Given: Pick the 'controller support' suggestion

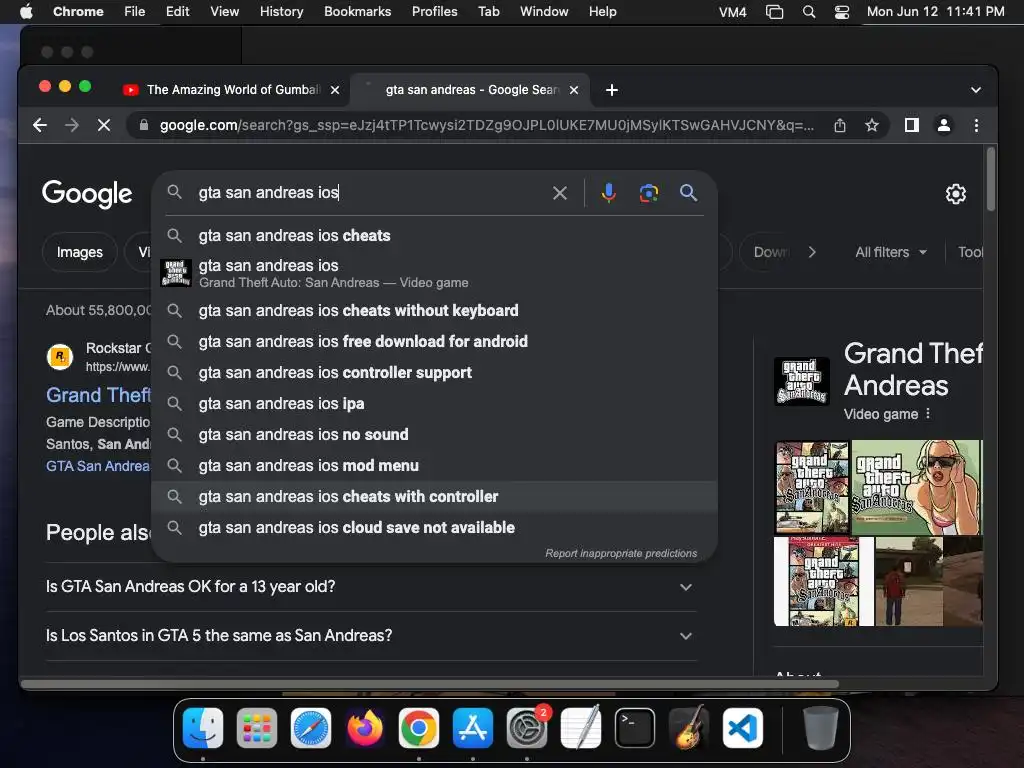Looking at the screenshot, I should pos(434,373).
